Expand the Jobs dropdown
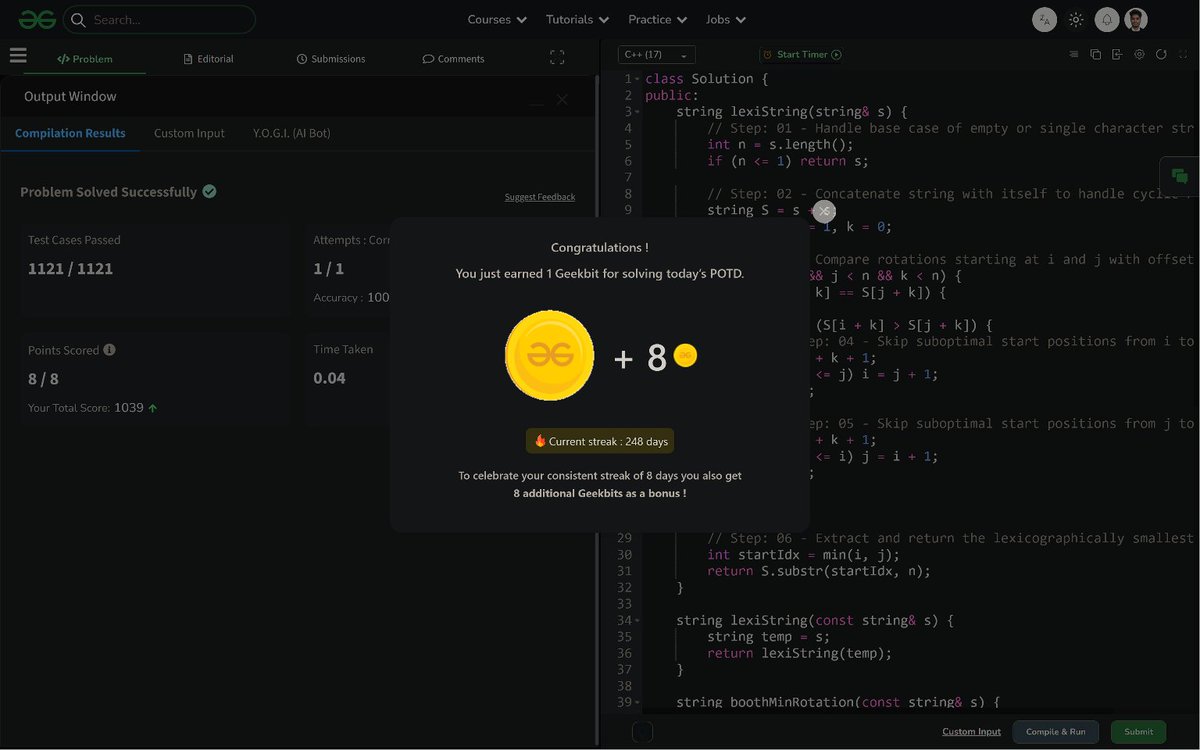The height and width of the screenshot is (750, 1200). [726, 19]
